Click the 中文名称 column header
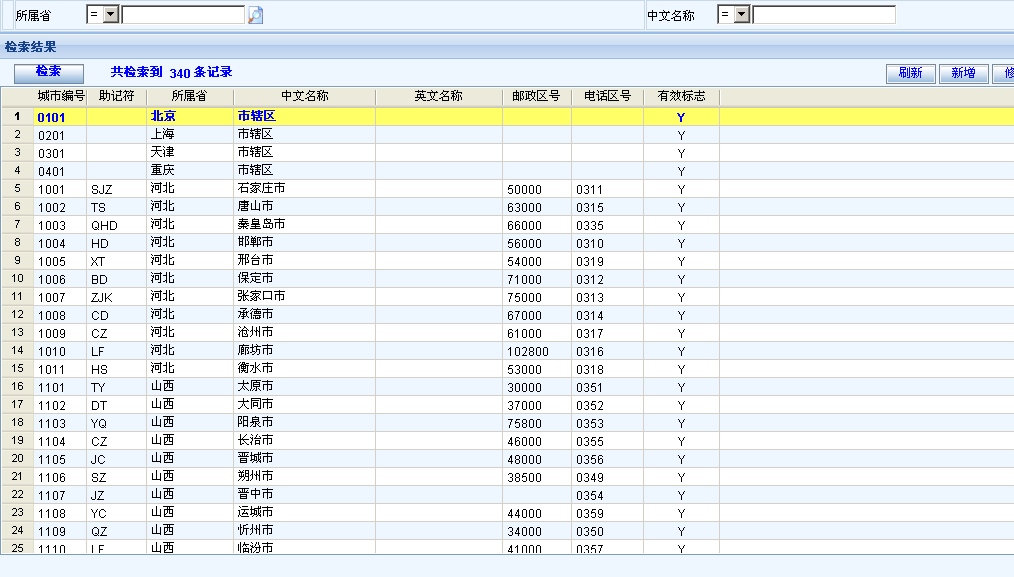Viewport: 1014px width, 577px height. click(x=304, y=96)
